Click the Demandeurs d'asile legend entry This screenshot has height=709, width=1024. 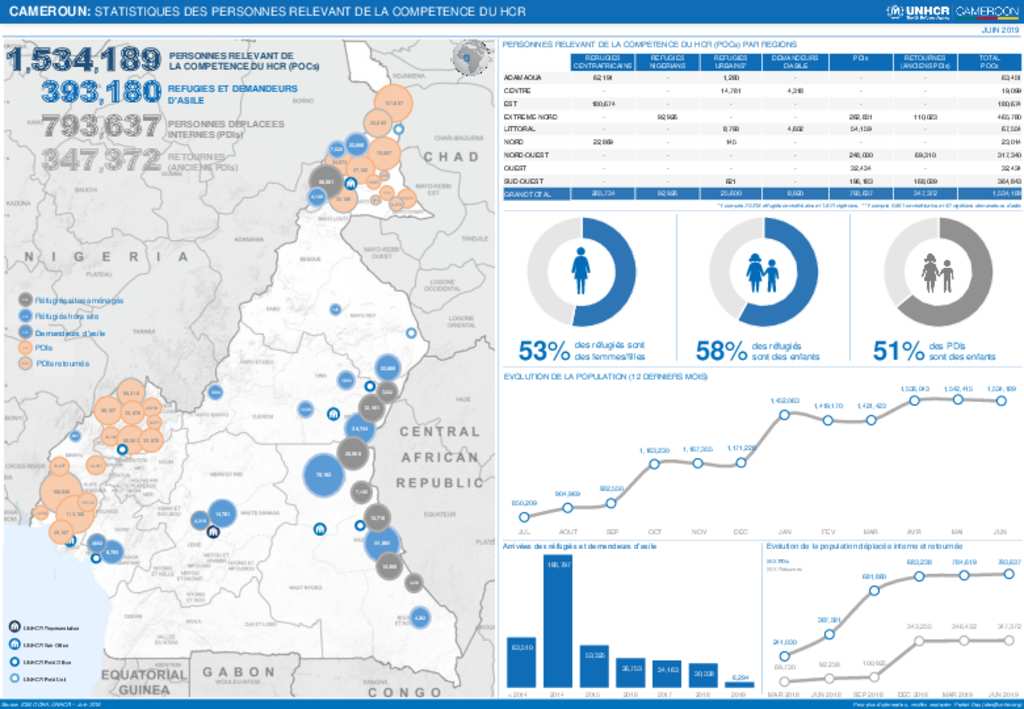point(69,332)
